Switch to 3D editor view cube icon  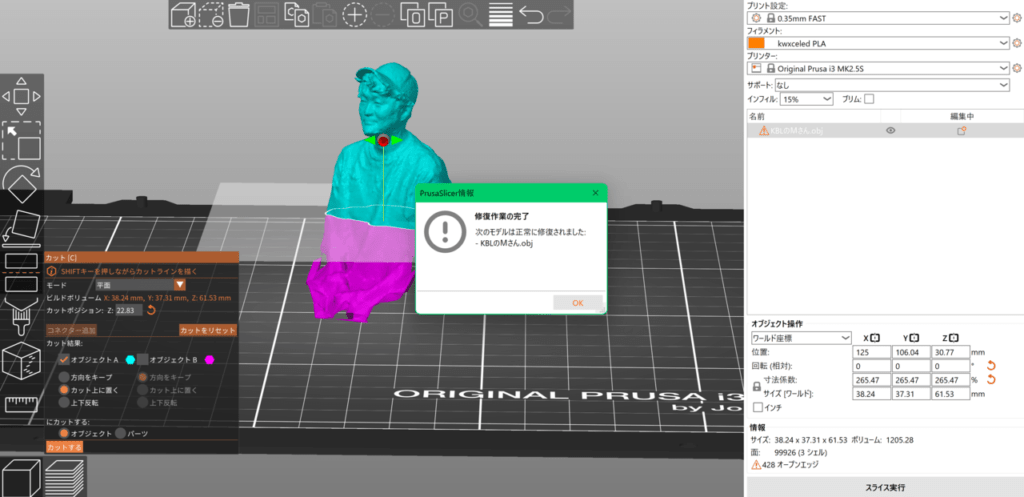(x=21, y=477)
